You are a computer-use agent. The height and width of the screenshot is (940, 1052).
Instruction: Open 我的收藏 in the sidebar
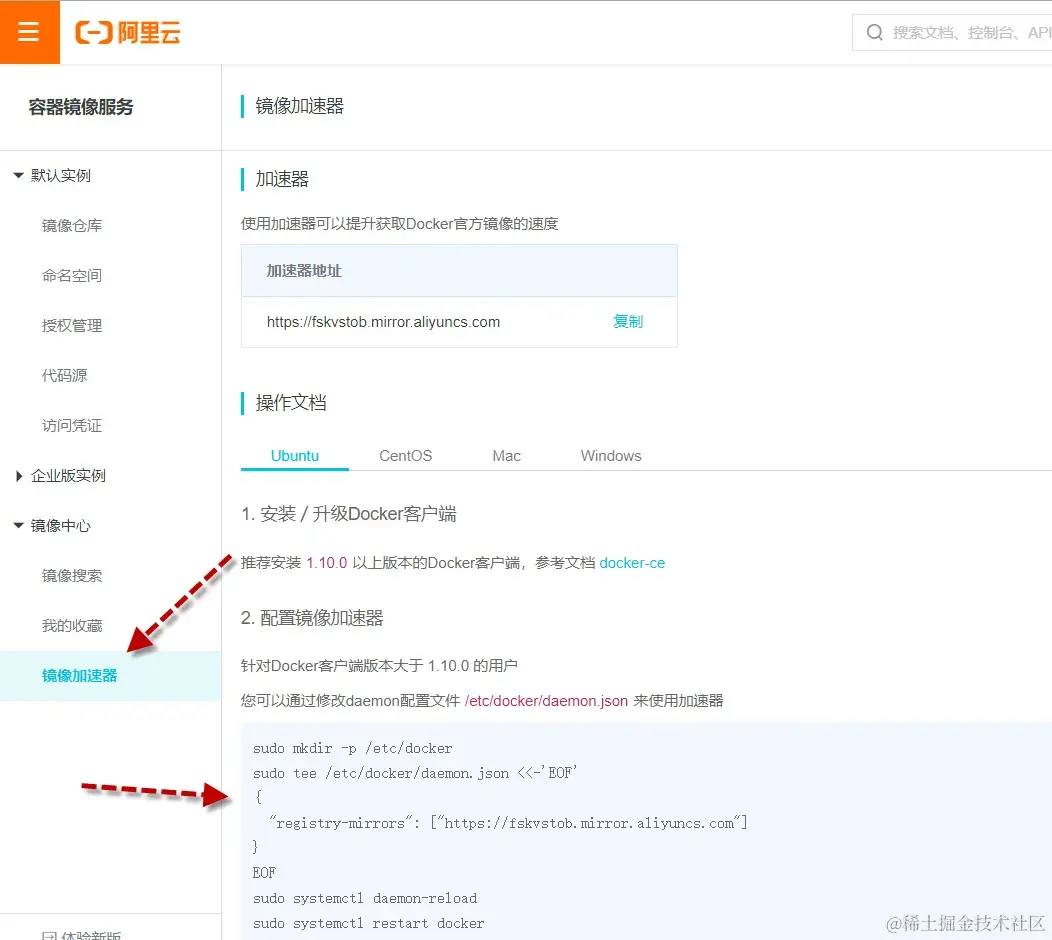pyautogui.click(x=72, y=625)
